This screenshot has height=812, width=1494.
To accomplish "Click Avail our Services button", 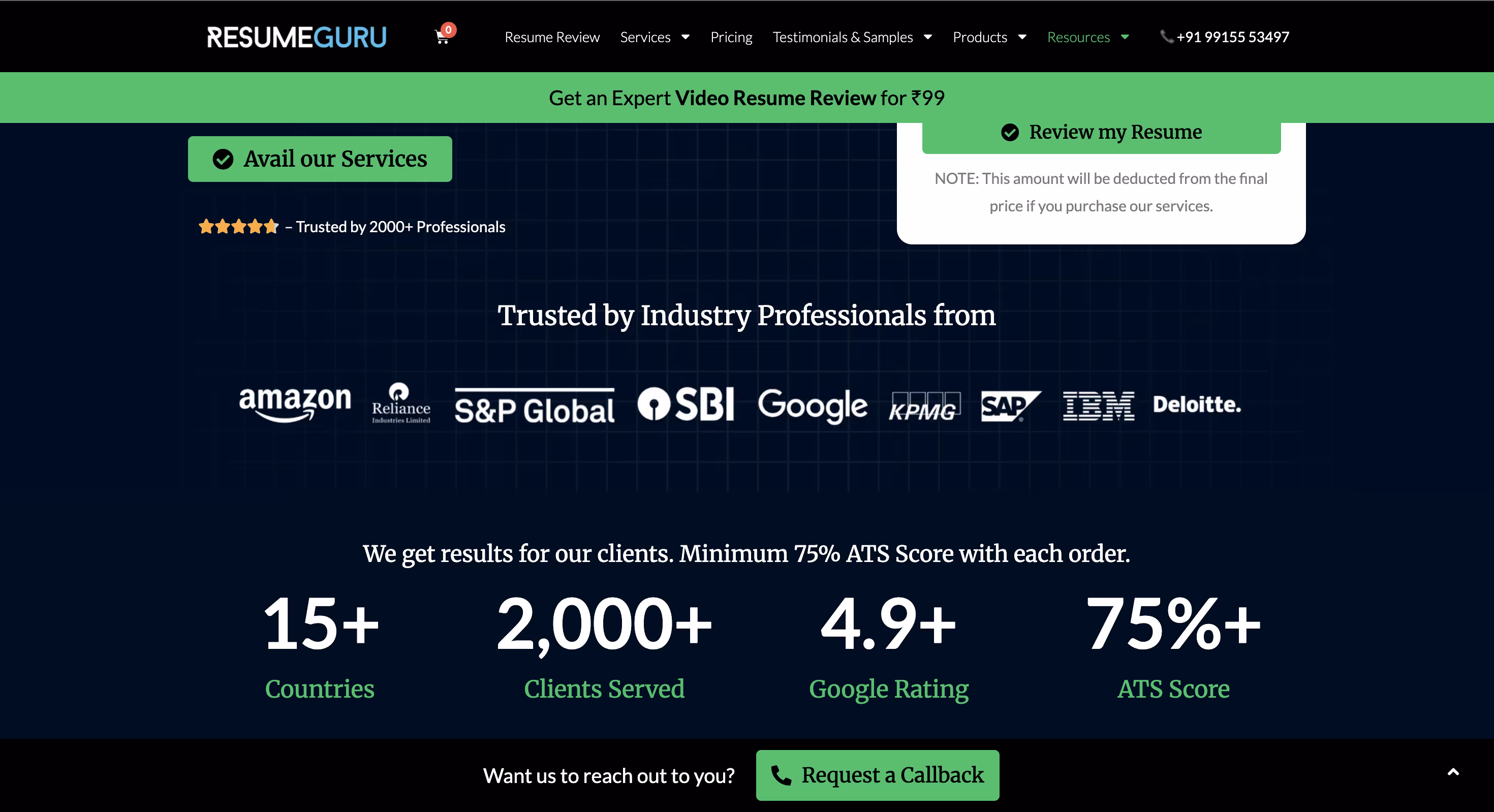I will tap(320, 159).
